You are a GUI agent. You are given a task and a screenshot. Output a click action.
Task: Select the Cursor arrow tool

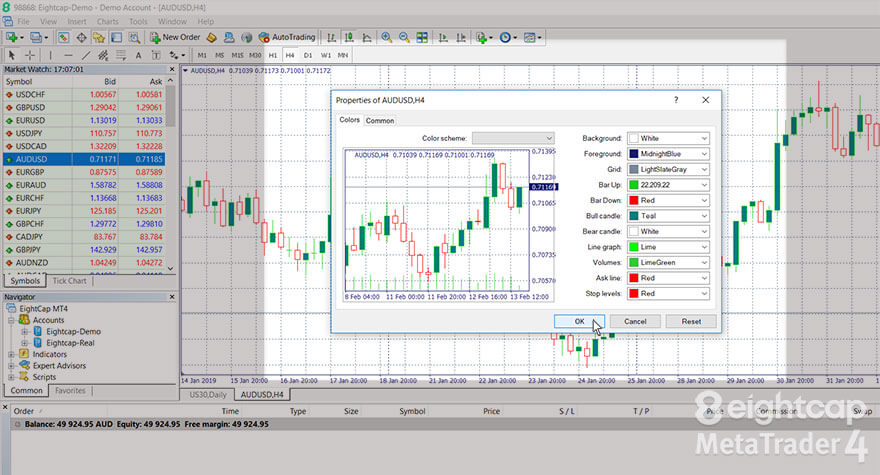pos(12,55)
